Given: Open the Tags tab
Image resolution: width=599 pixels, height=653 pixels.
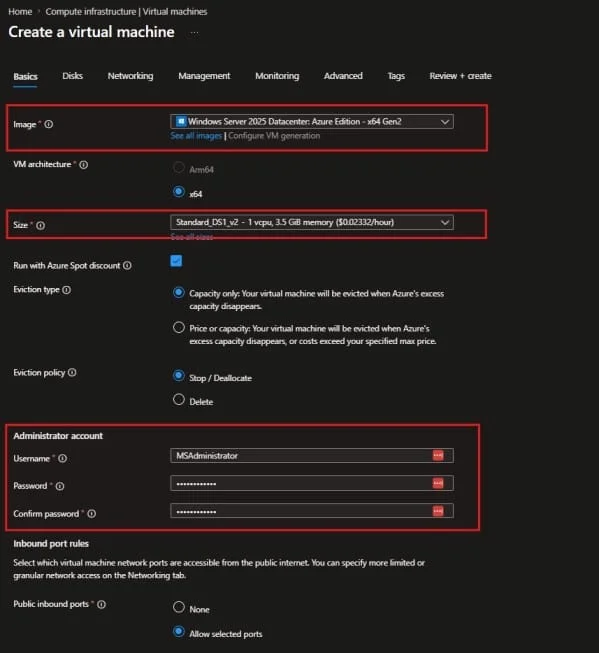Looking at the screenshot, I should [396, 76].
